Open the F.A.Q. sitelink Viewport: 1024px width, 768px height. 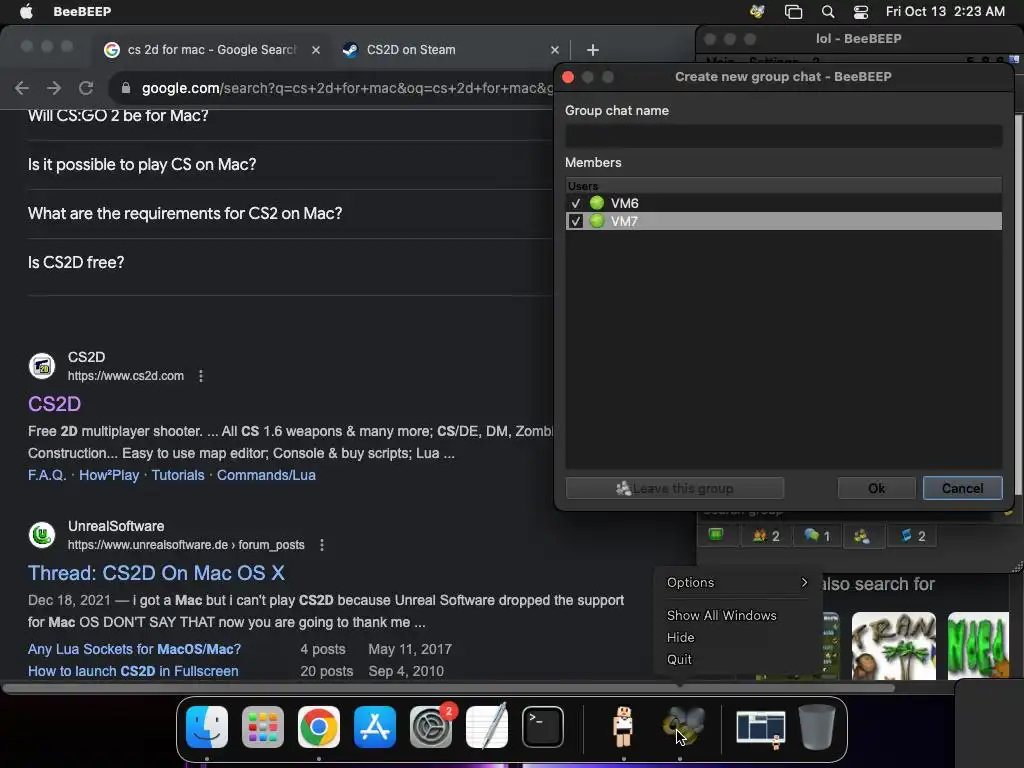coord(47,475)
